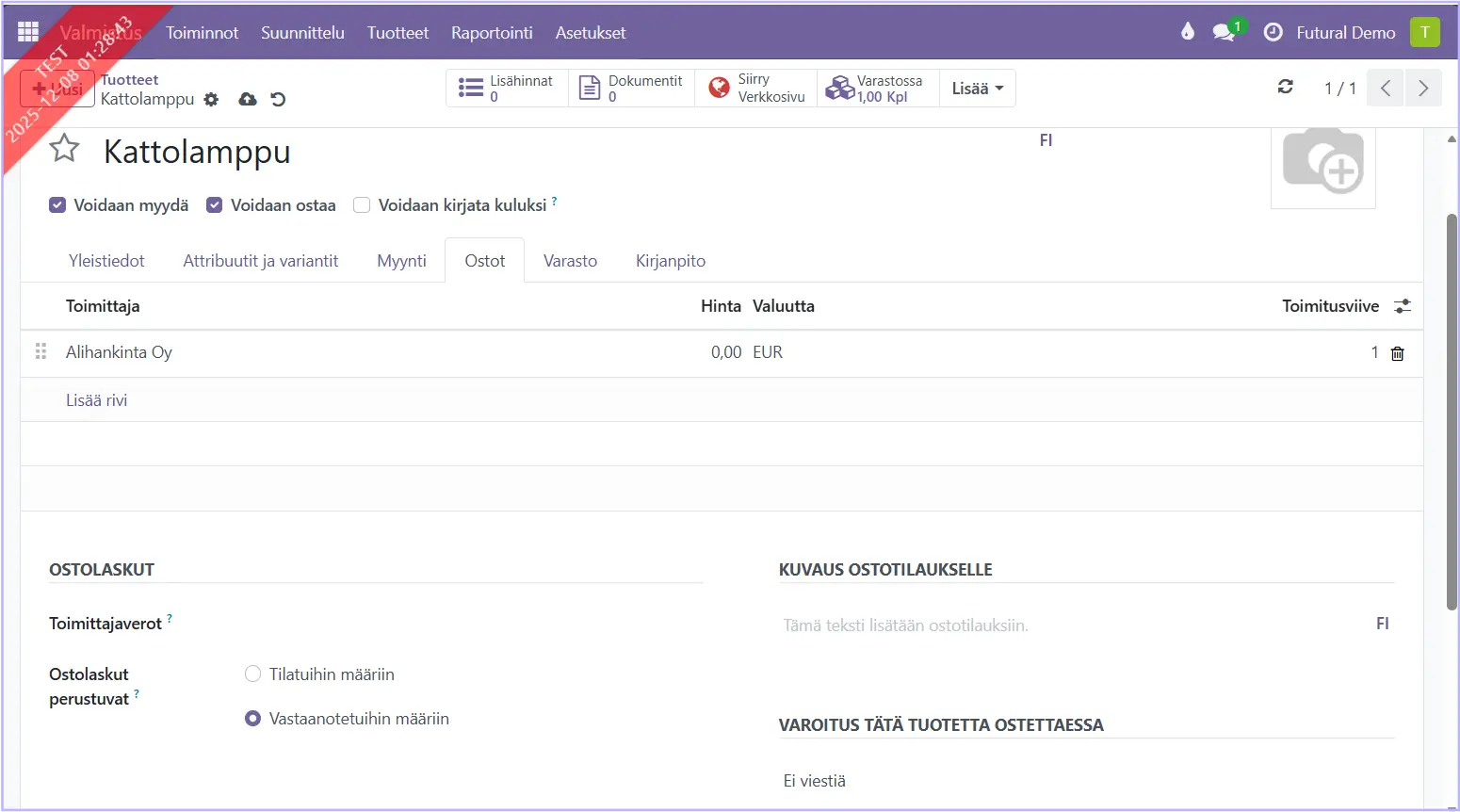The width and height of the screenshot is (1460, 812).
Task: Click the refresh icon near pager
Action: click(x=1285, y=87)
